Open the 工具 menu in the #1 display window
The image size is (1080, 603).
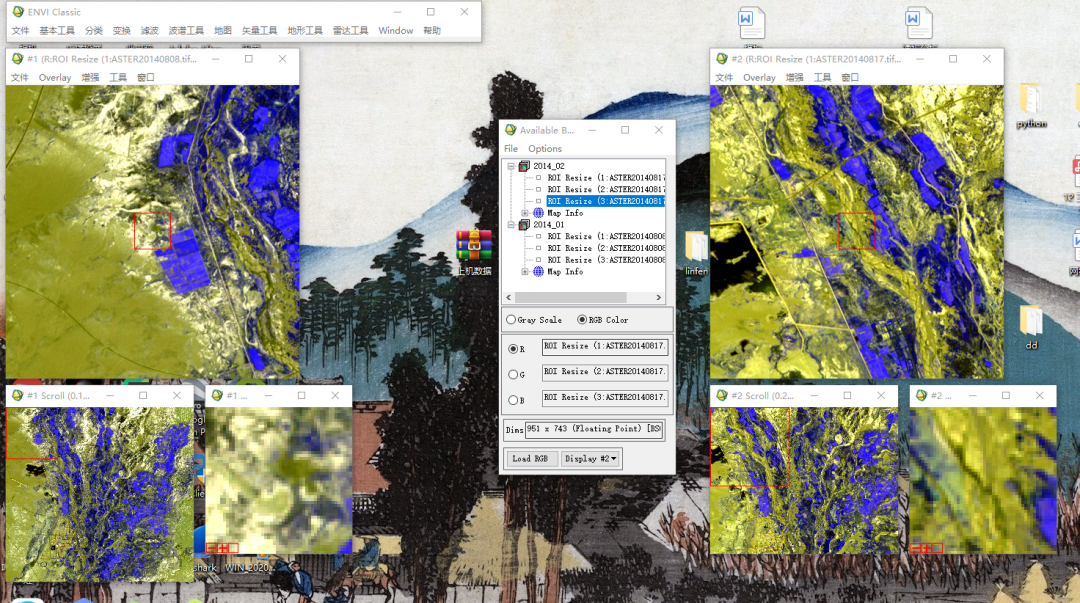point(118,77)
